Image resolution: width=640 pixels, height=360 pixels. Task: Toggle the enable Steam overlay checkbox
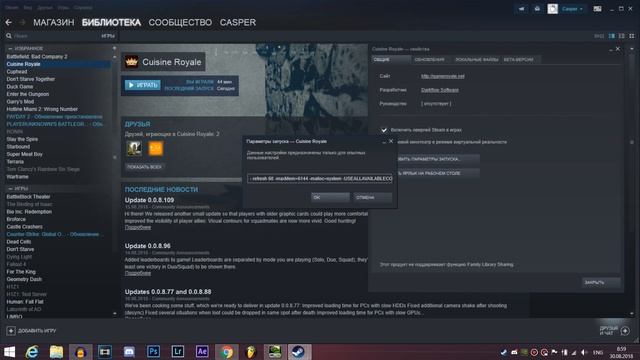384,130
